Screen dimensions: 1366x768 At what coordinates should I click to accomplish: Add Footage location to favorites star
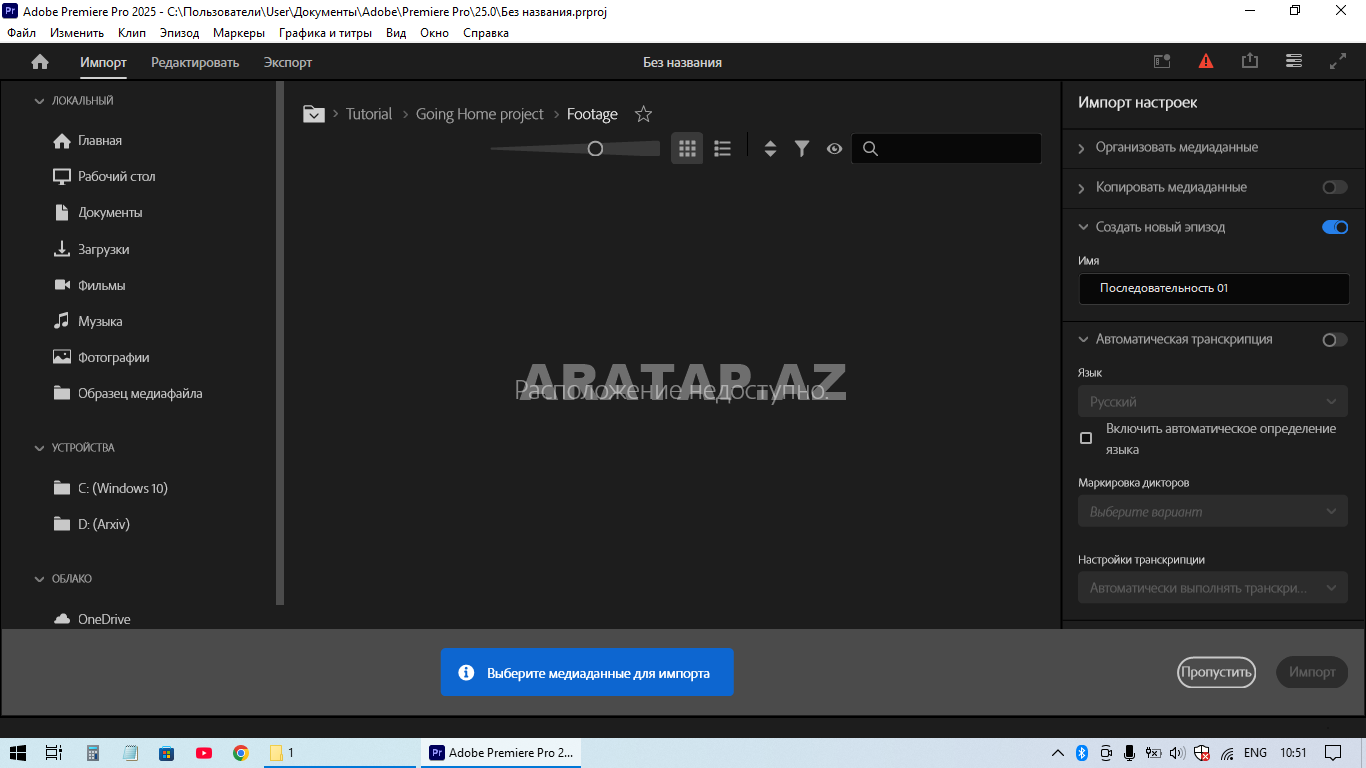click(x=643, y=114)
